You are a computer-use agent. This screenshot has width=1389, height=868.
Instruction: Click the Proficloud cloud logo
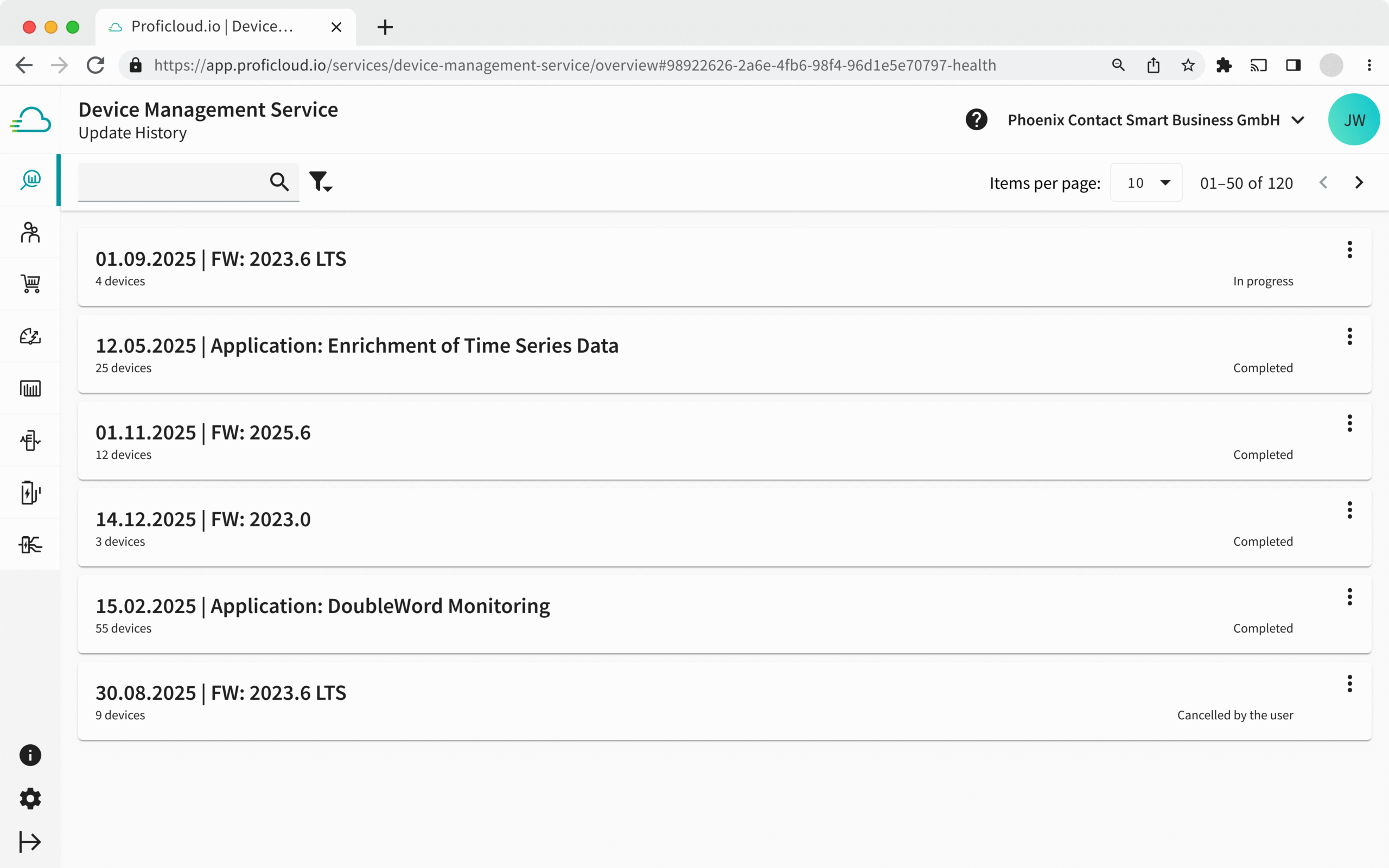tap(30, 120)
